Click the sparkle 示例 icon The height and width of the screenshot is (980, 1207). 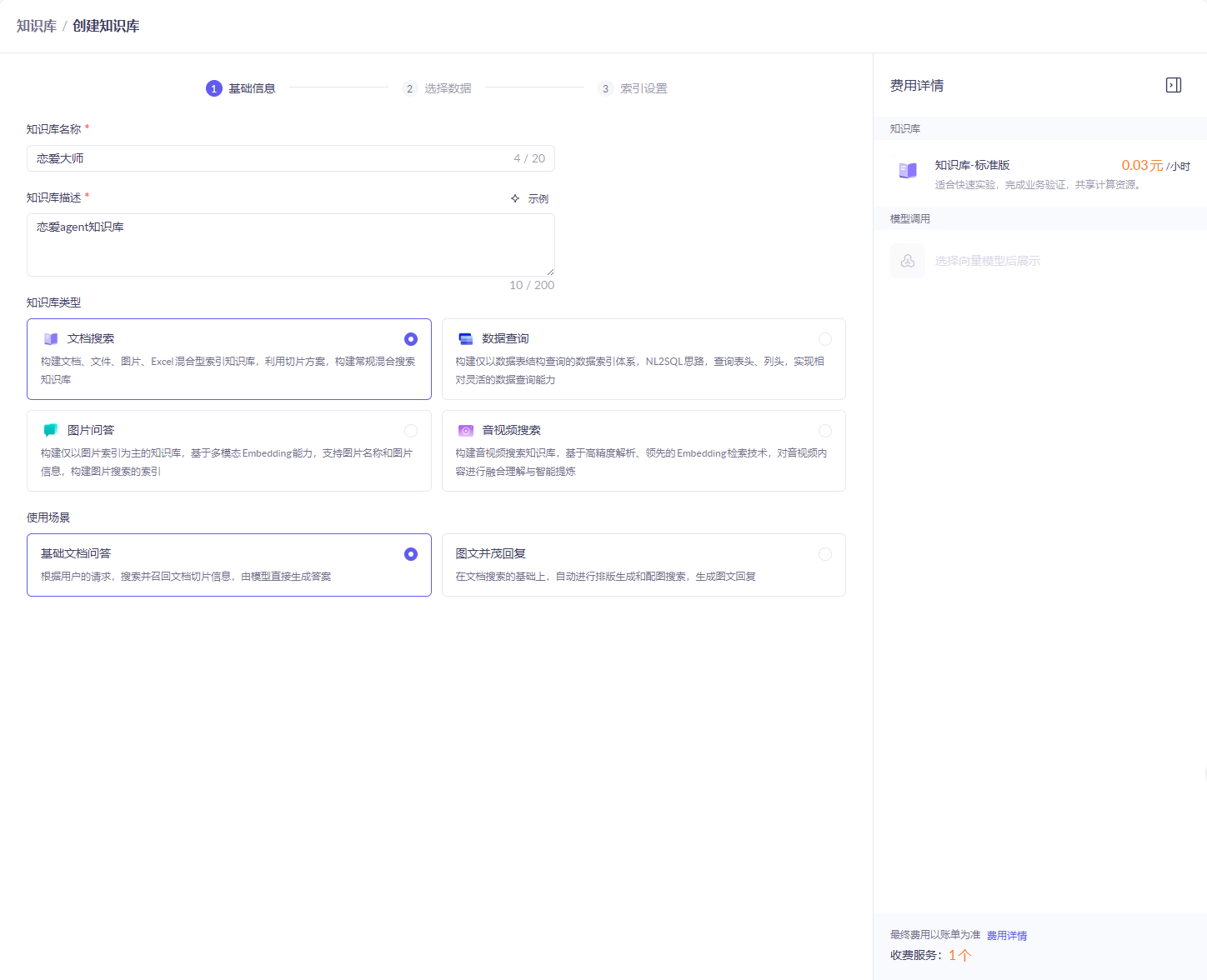515,198
